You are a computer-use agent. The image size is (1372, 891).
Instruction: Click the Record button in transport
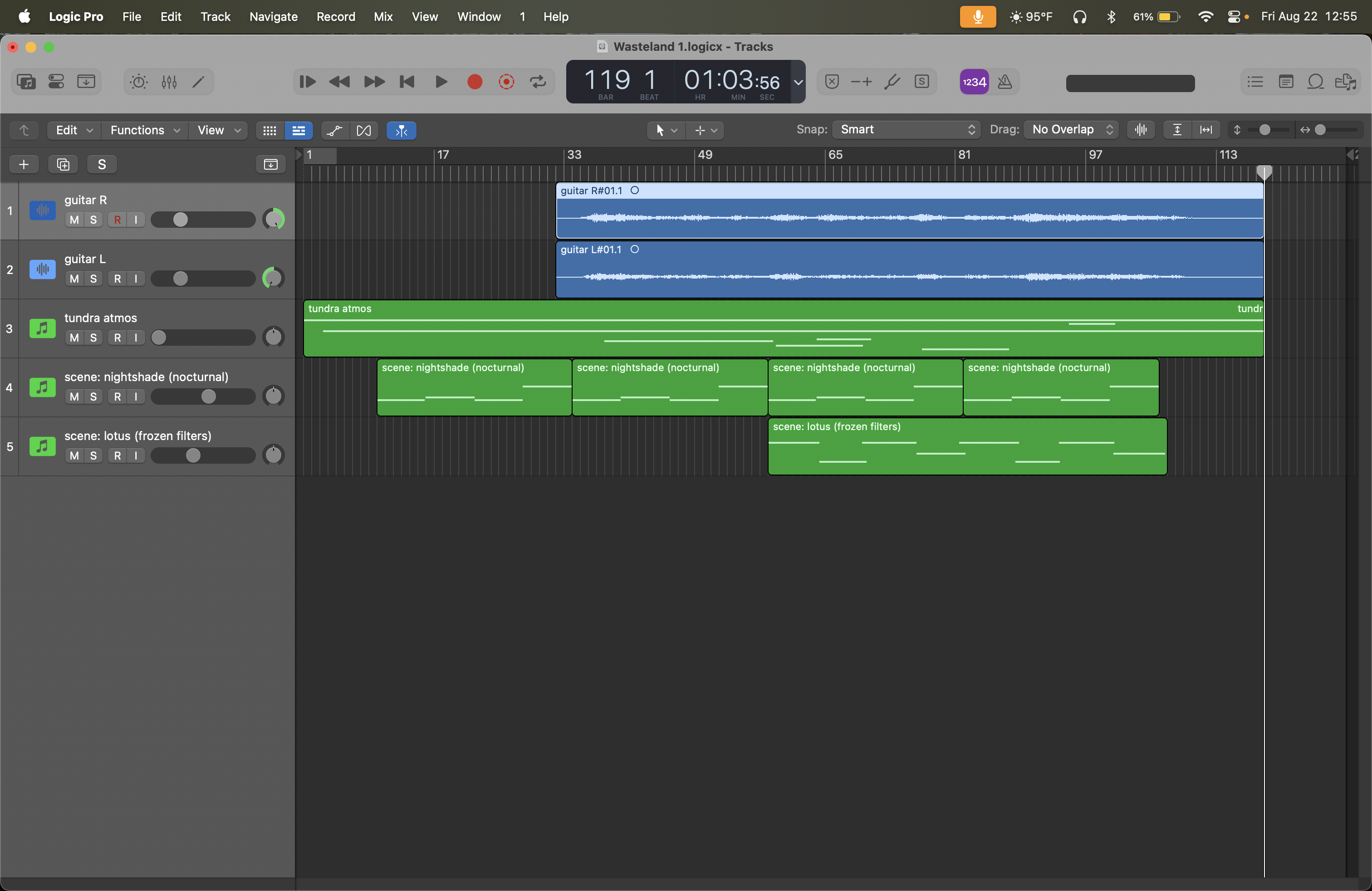[x=474, y=82]
